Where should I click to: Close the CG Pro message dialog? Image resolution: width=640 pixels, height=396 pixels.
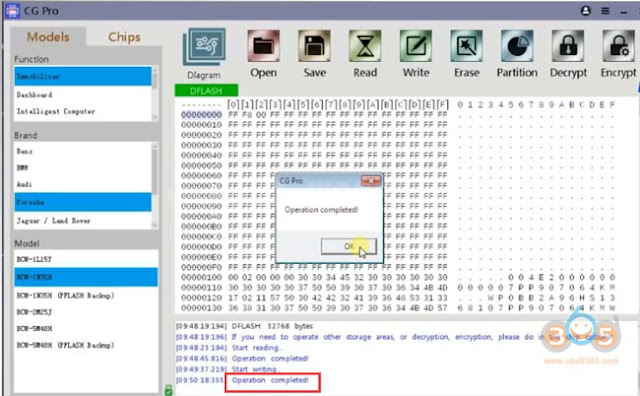click(371, 180)
